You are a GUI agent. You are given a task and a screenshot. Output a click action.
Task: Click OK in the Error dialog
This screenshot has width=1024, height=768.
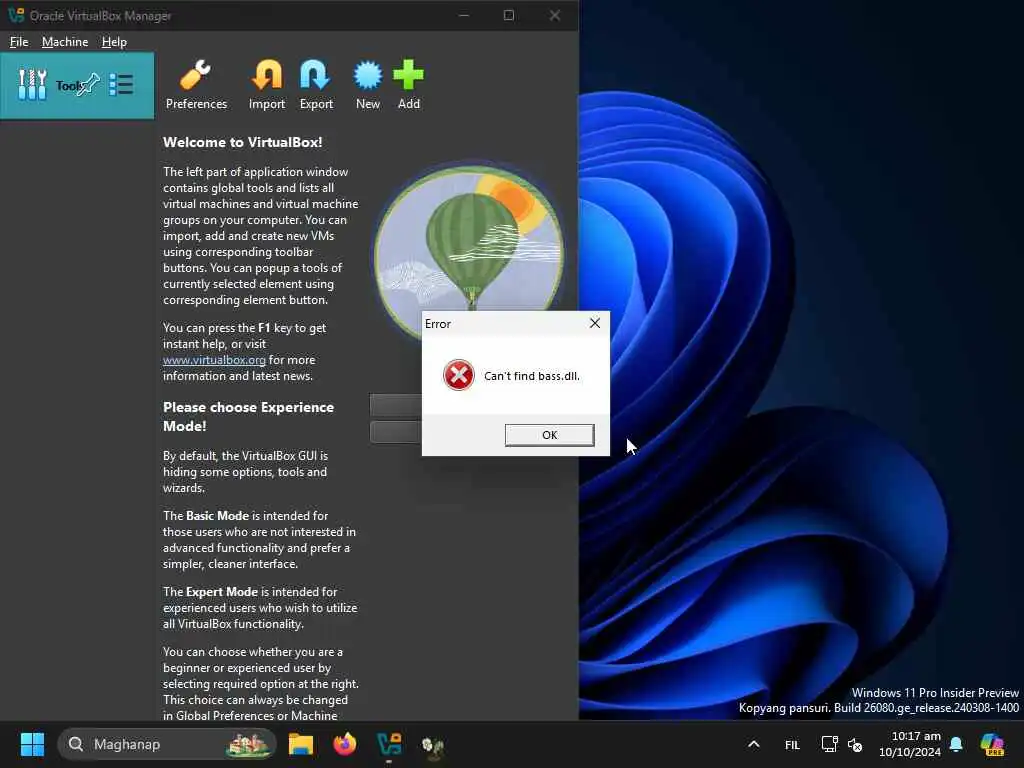[549, 435]
